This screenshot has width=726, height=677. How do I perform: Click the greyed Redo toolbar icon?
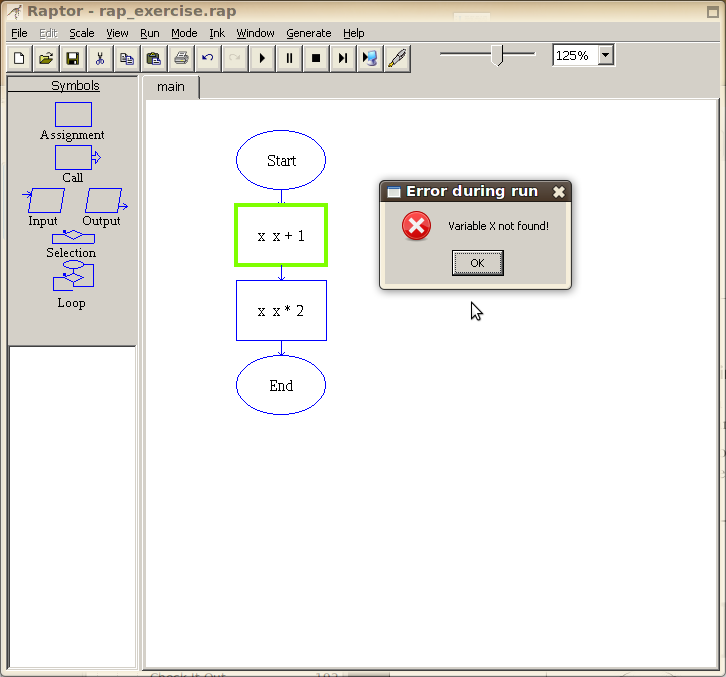click(x=235, y=58)
